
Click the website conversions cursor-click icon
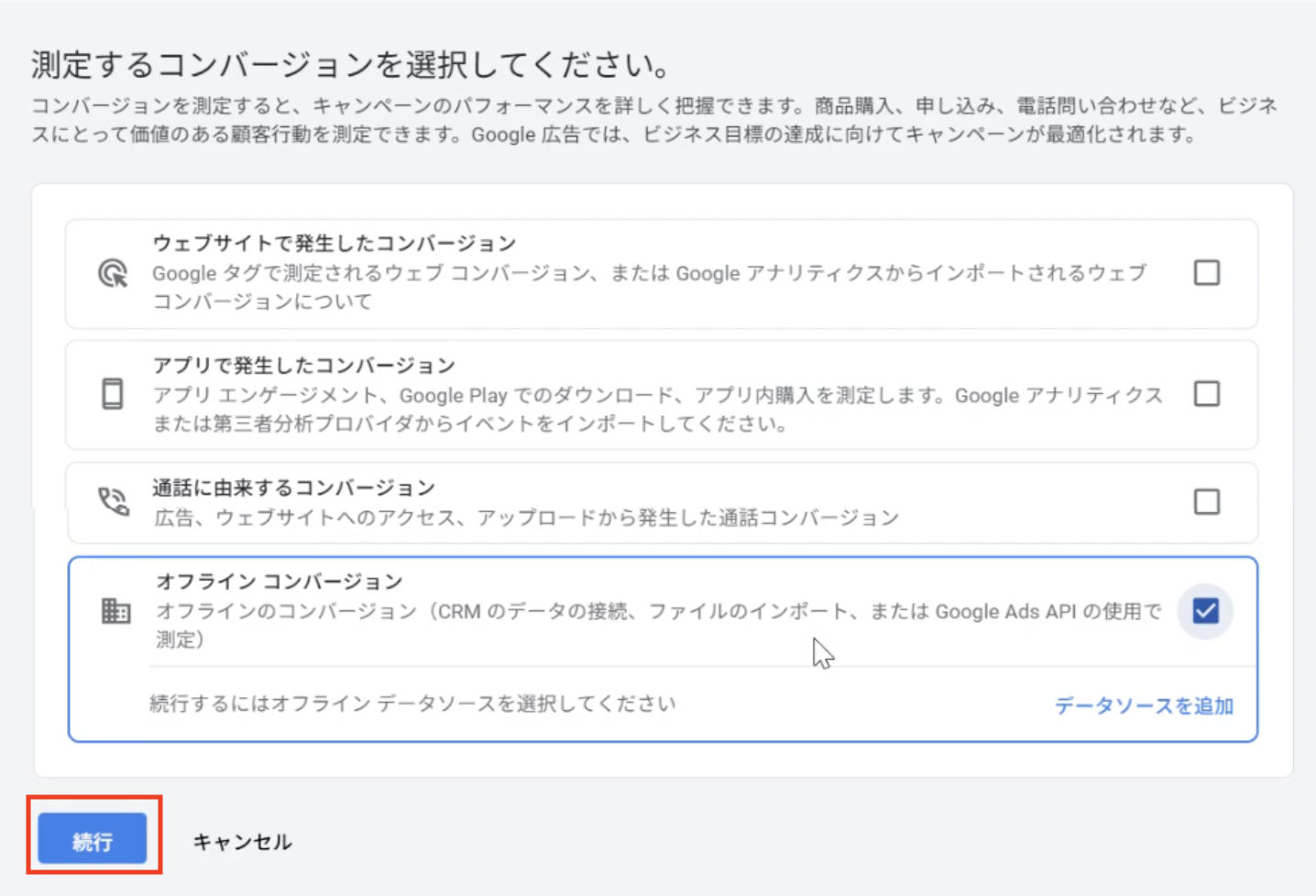[112, 273]
